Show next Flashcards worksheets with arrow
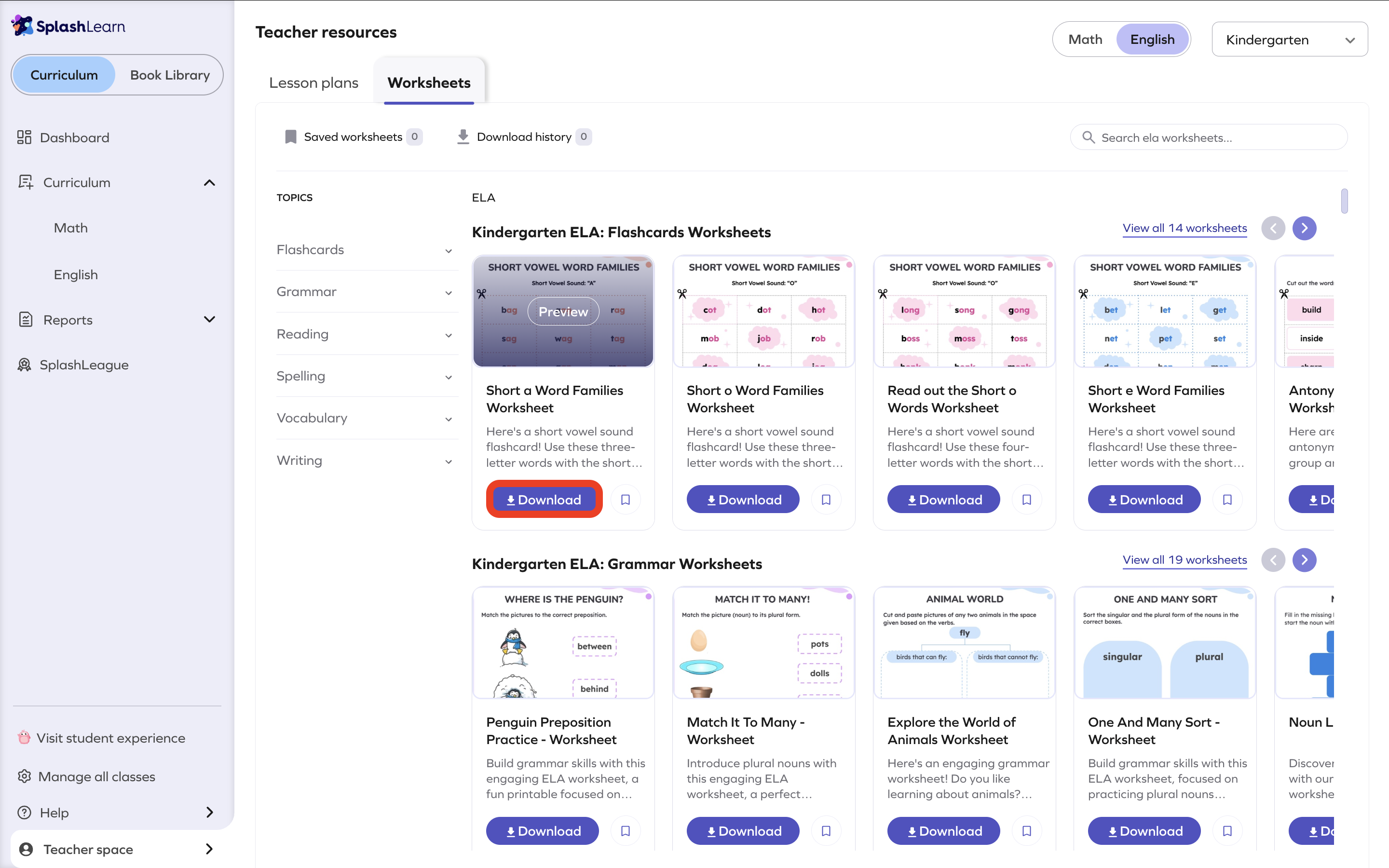Screen dimensions: 1389x868 point(1304,228)
